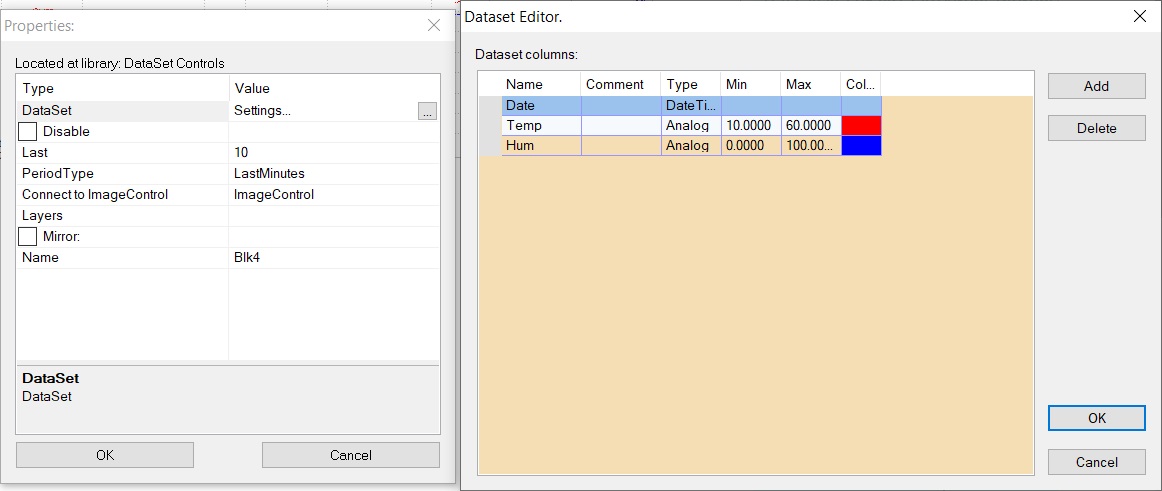Click the empty Layers value field
The height and width of the screenshot is (491, 1162).
tap(334, 216)
